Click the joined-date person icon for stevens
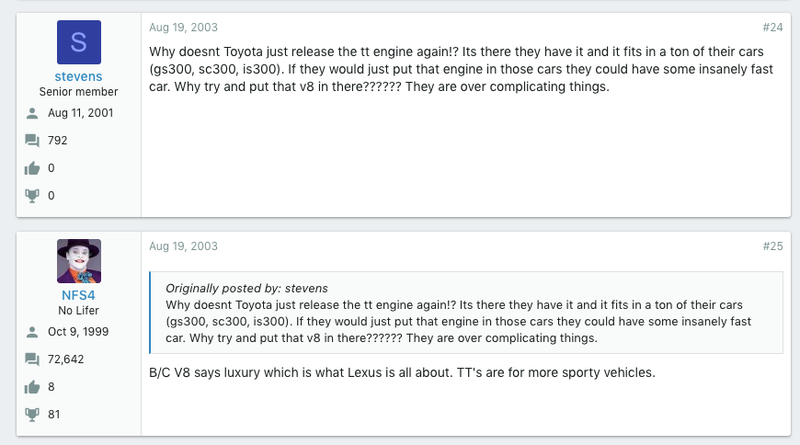 (32, 113)
